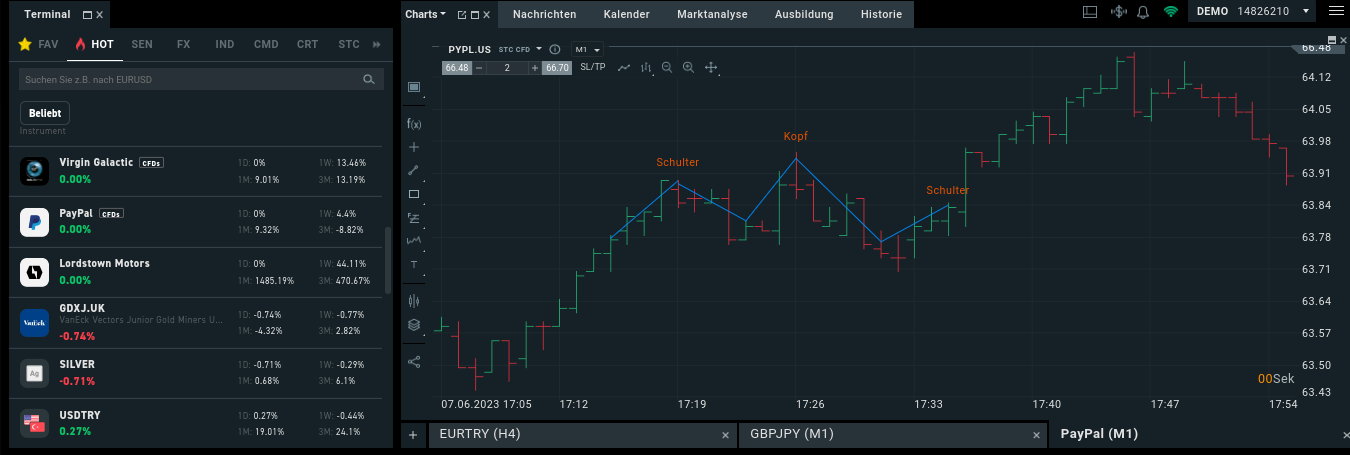This screenshot has height=455, width=1350.
Task: Open the FAV favorites tab
Action: point(38,44)
